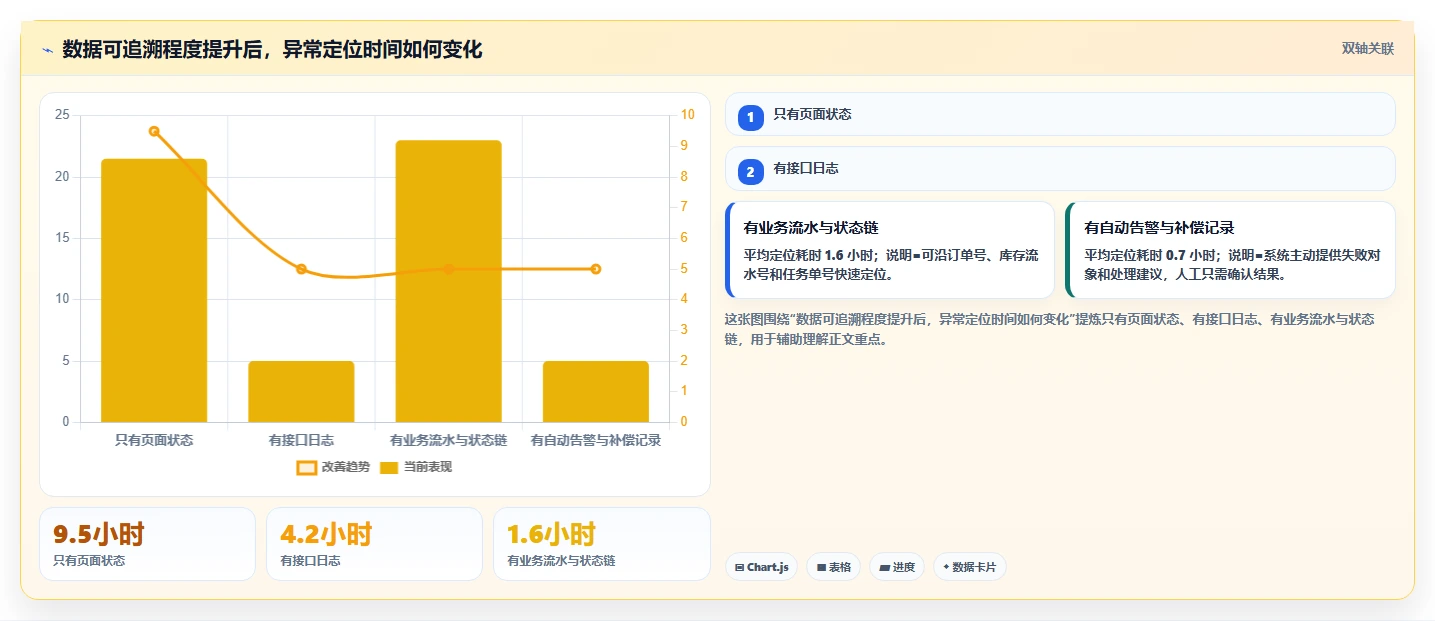Click the 当前表现 legend color box
This screenshot has height=621, width=1435.
point(389,468)
